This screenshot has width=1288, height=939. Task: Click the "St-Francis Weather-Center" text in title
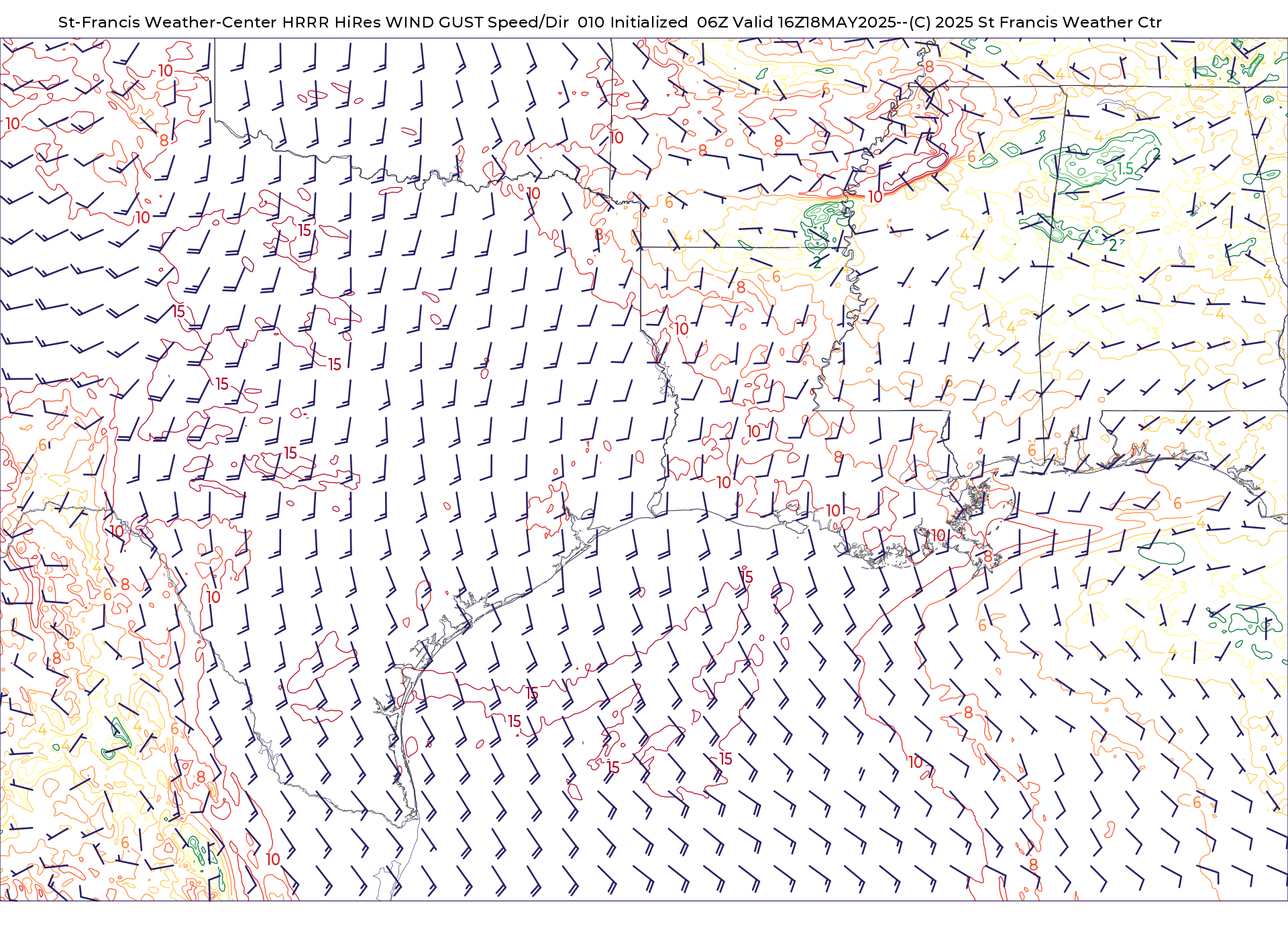pos(167,22)
